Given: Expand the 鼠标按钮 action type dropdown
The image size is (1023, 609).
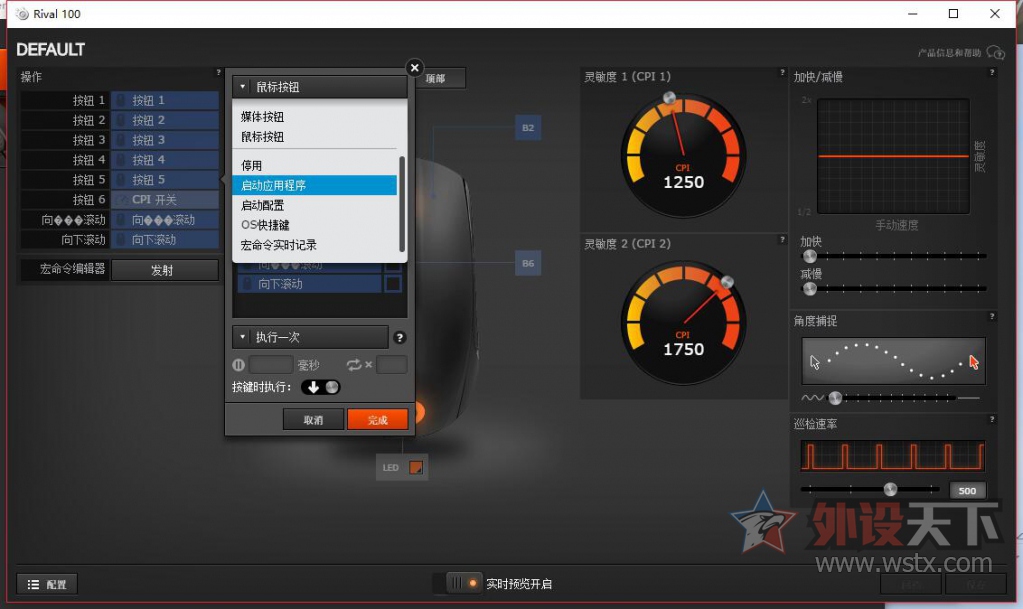Looking at the screenshot, I should click(x=320, y=87).
